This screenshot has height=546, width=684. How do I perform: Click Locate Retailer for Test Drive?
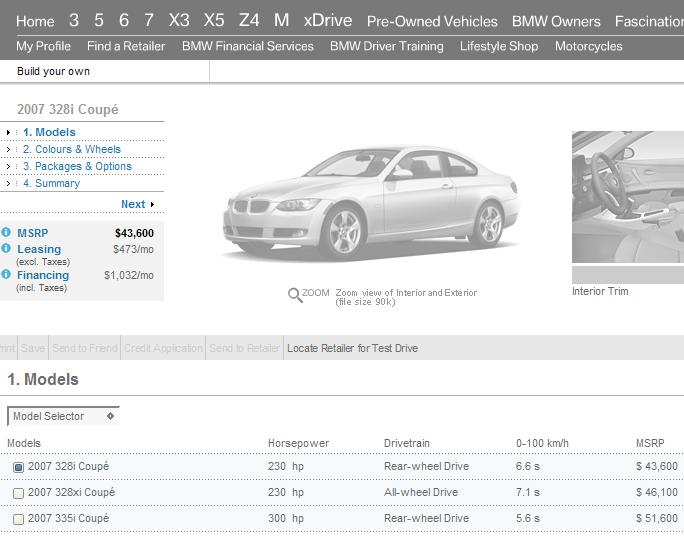click(352, 348)
